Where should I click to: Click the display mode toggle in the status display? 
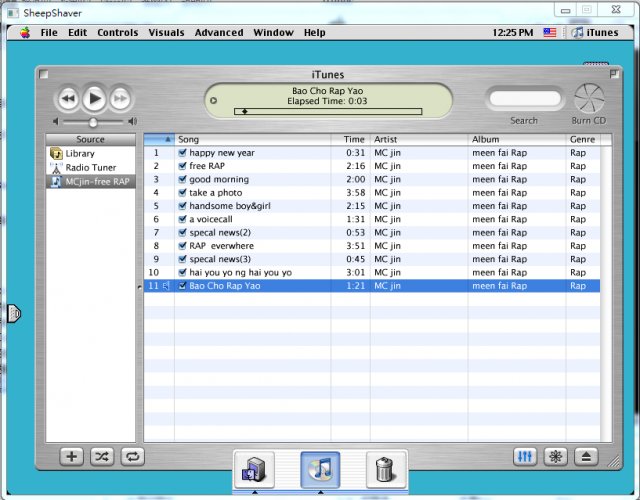[x=213, y=100]
